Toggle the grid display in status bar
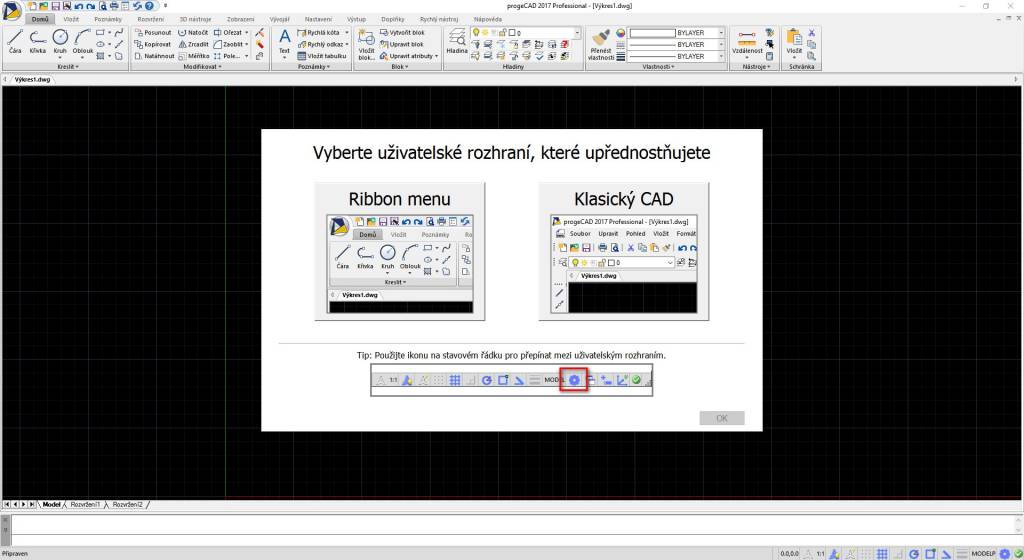This screenshot has height=560, width=1024. 882,553
